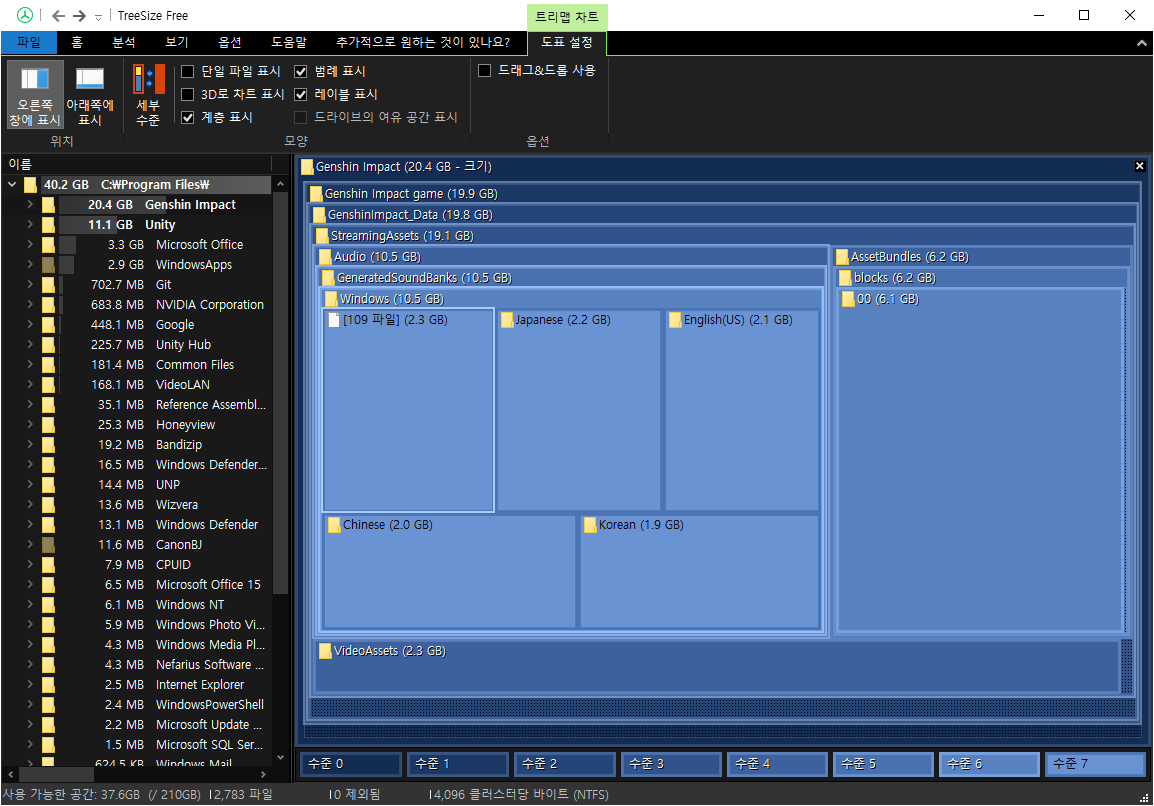Click the 00 (6.1 GB) folder icon
1154x806 pixels.
tap(849, 299)
